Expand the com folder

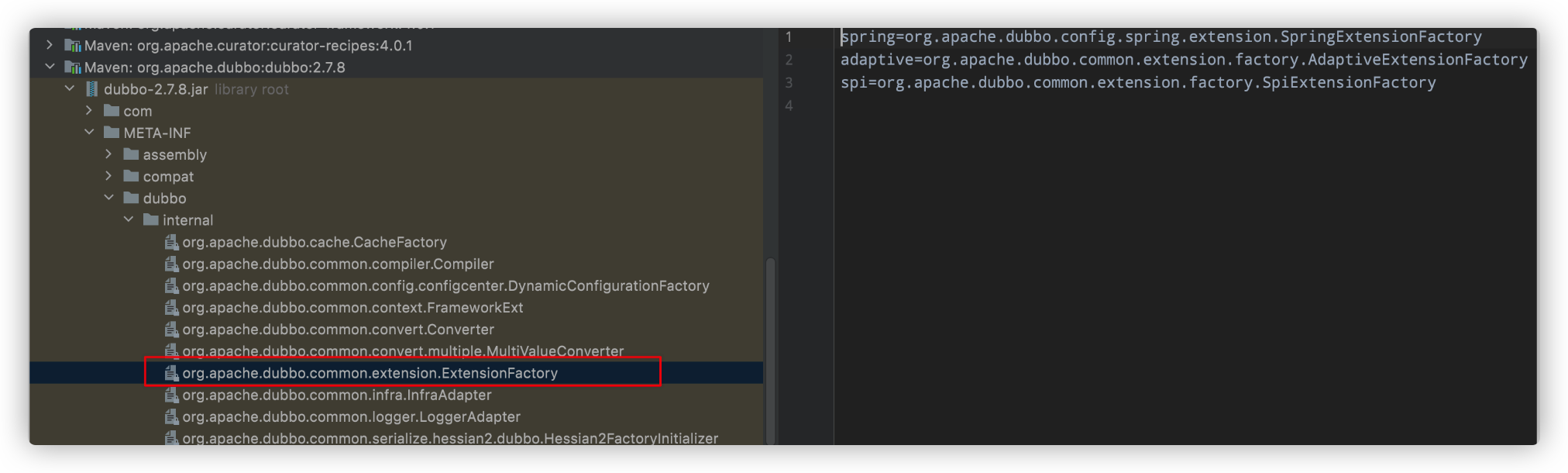(89, 111)
